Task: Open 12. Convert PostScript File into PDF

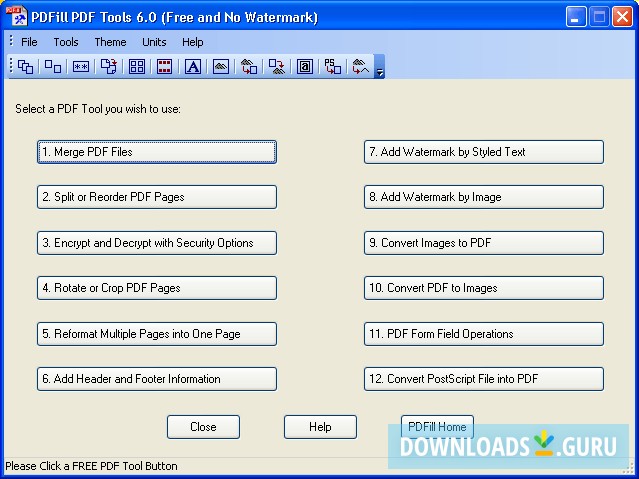Action: (x=484, y=379)
